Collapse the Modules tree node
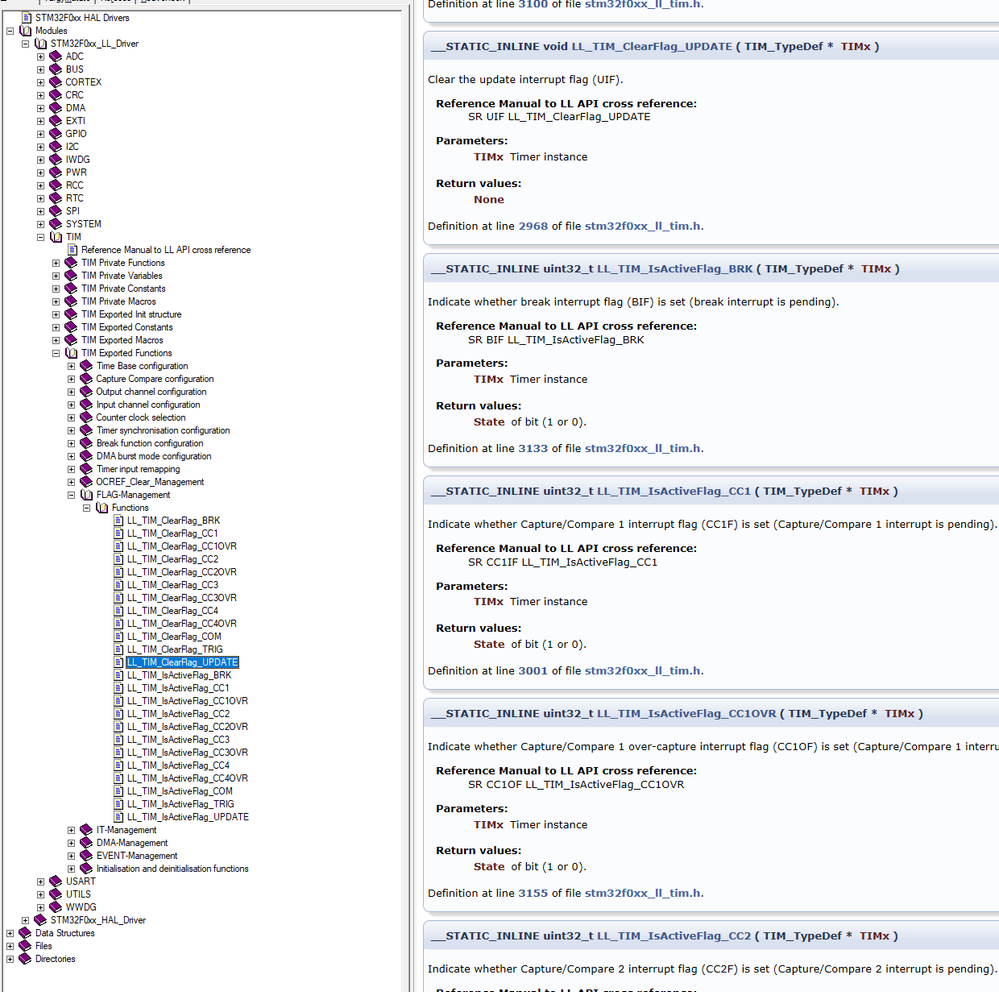 [10, 31]
